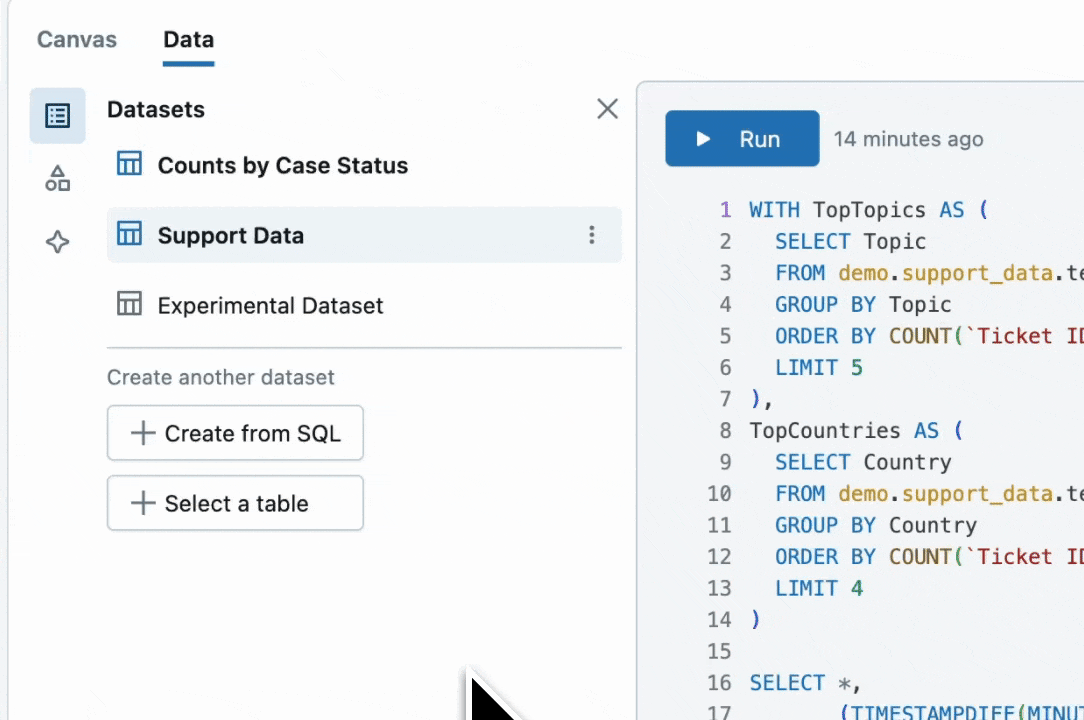Click table icon beside Counts by Case Status
1084x720 pixels.
pos(129,164)
